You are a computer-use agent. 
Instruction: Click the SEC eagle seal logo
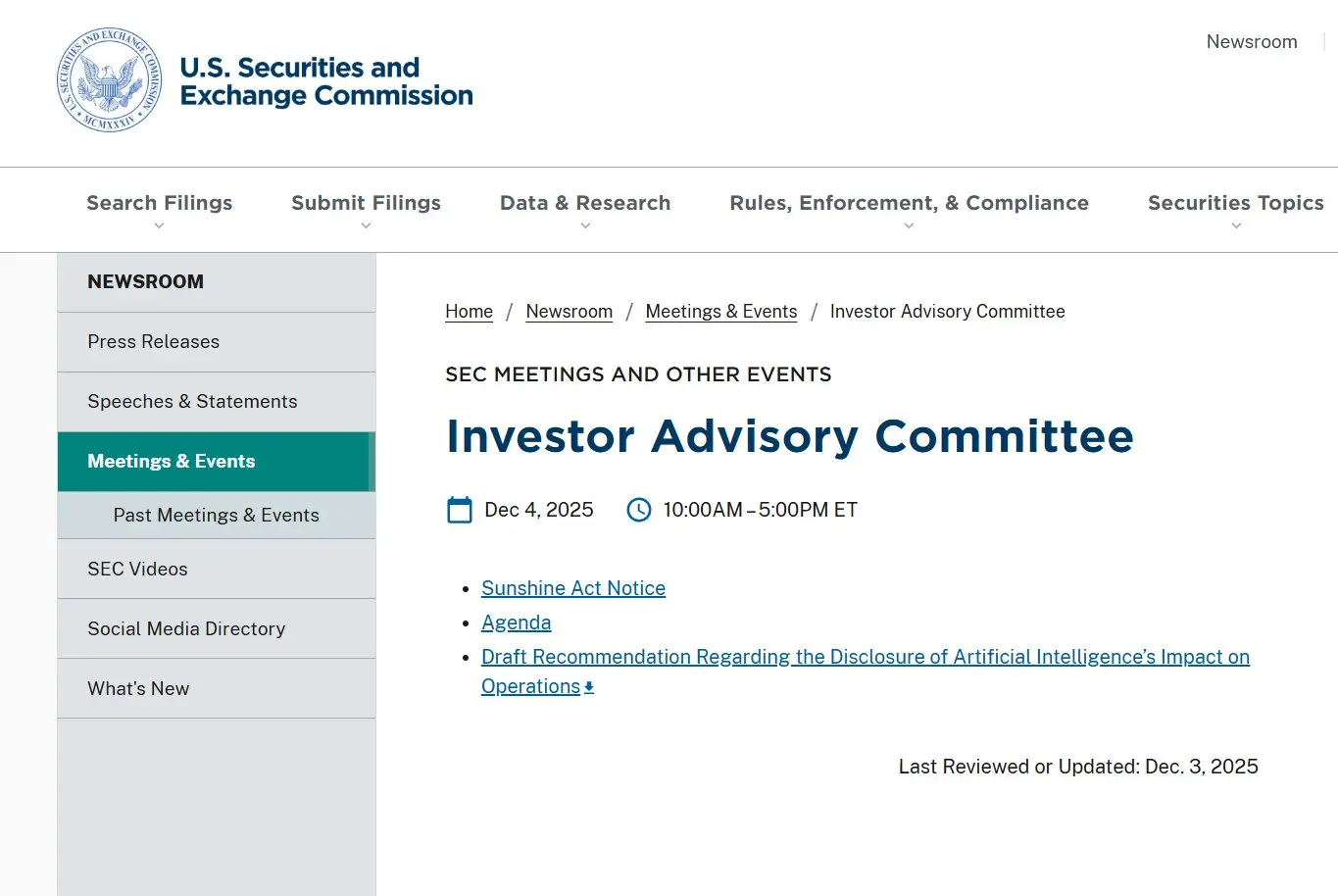[x=109, y=80]
